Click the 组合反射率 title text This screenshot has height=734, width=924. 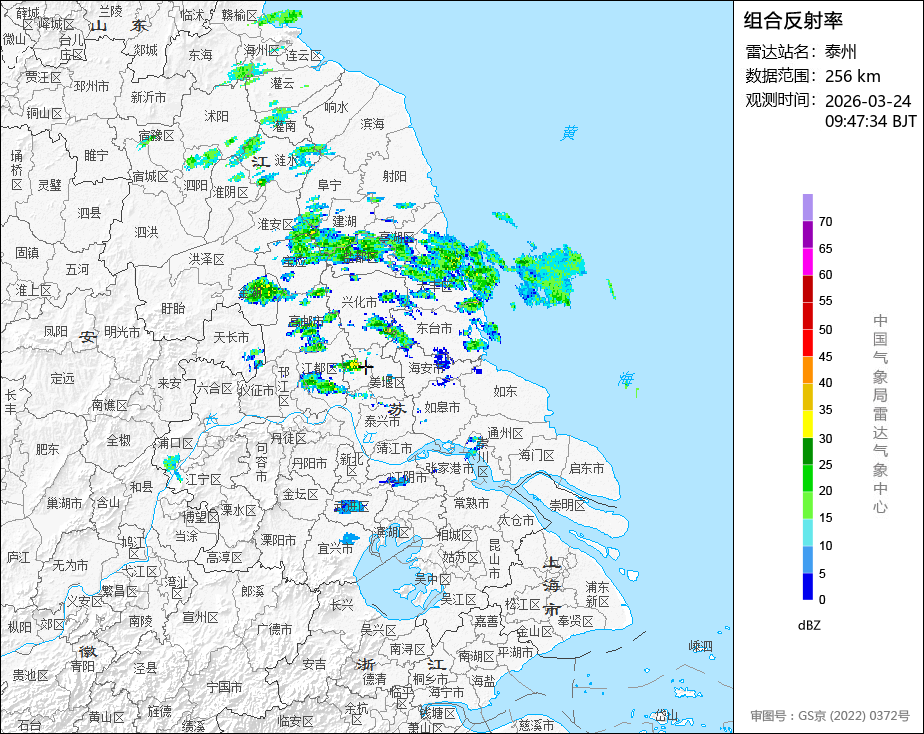click(x=793, y=21)
